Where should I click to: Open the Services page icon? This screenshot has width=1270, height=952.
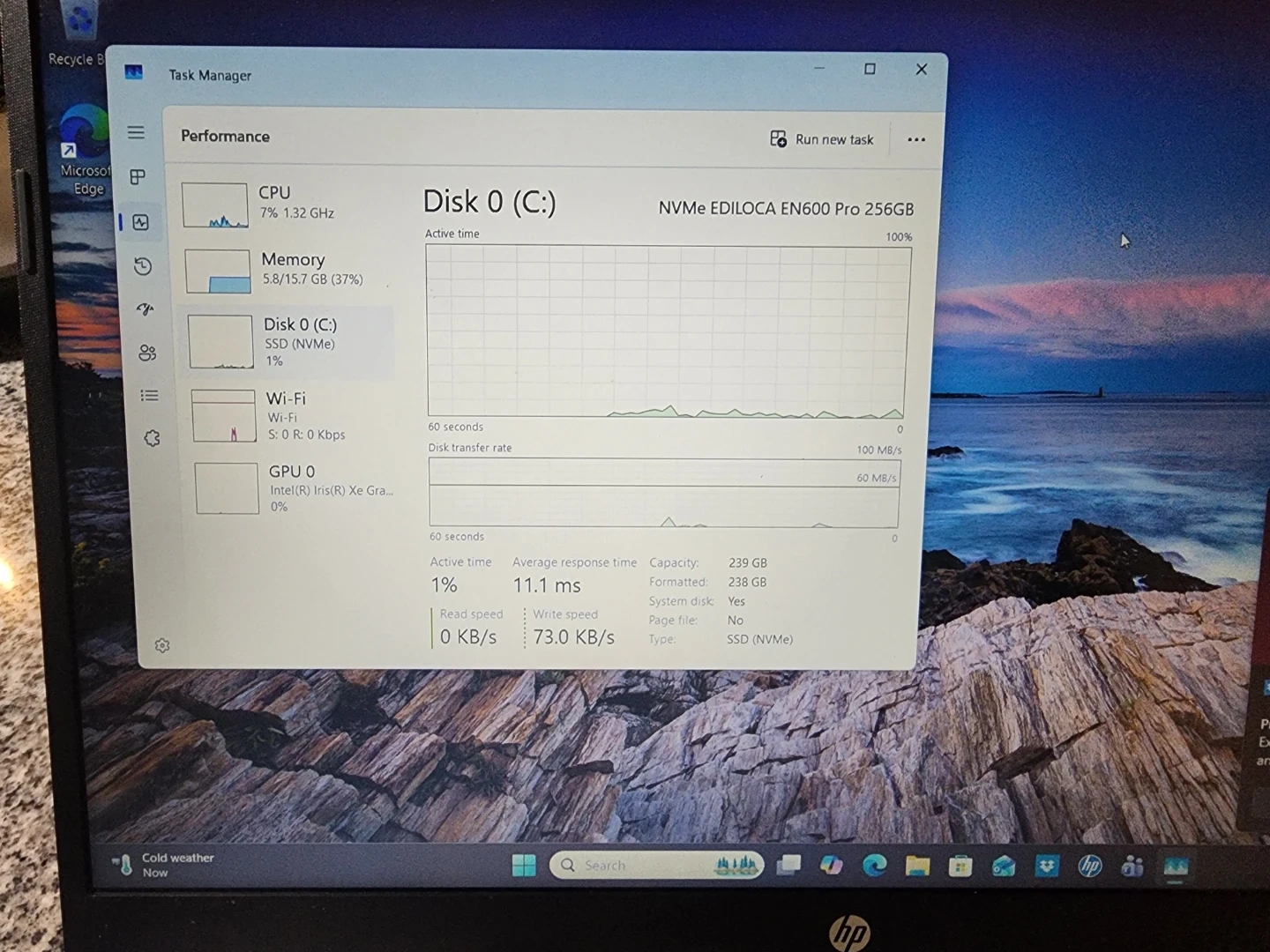click(x=152, y=438)
